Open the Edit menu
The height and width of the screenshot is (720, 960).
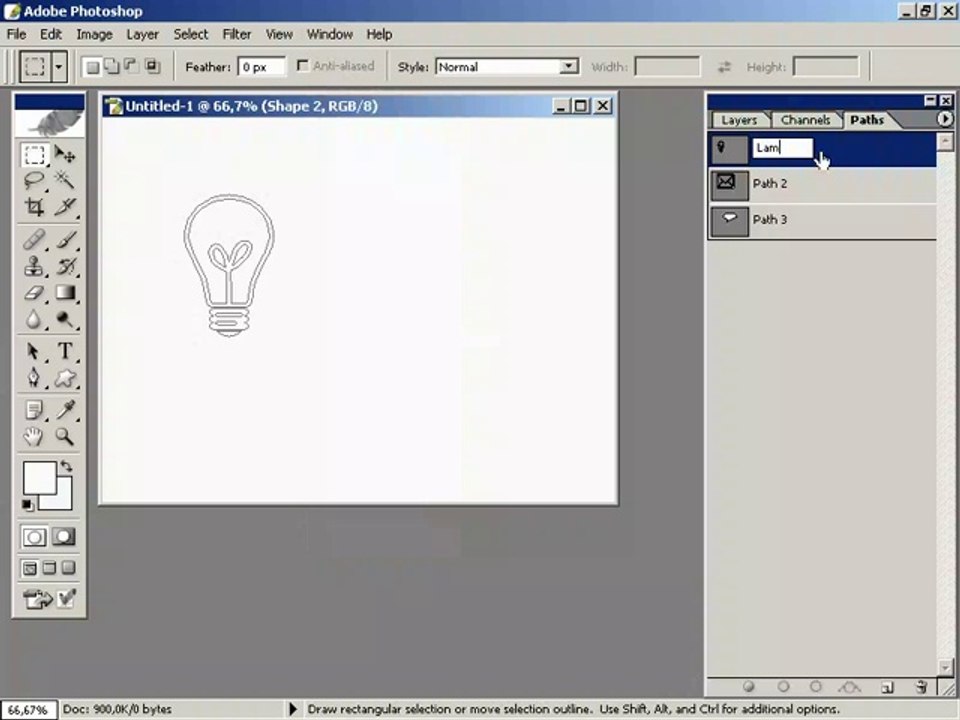51,34
